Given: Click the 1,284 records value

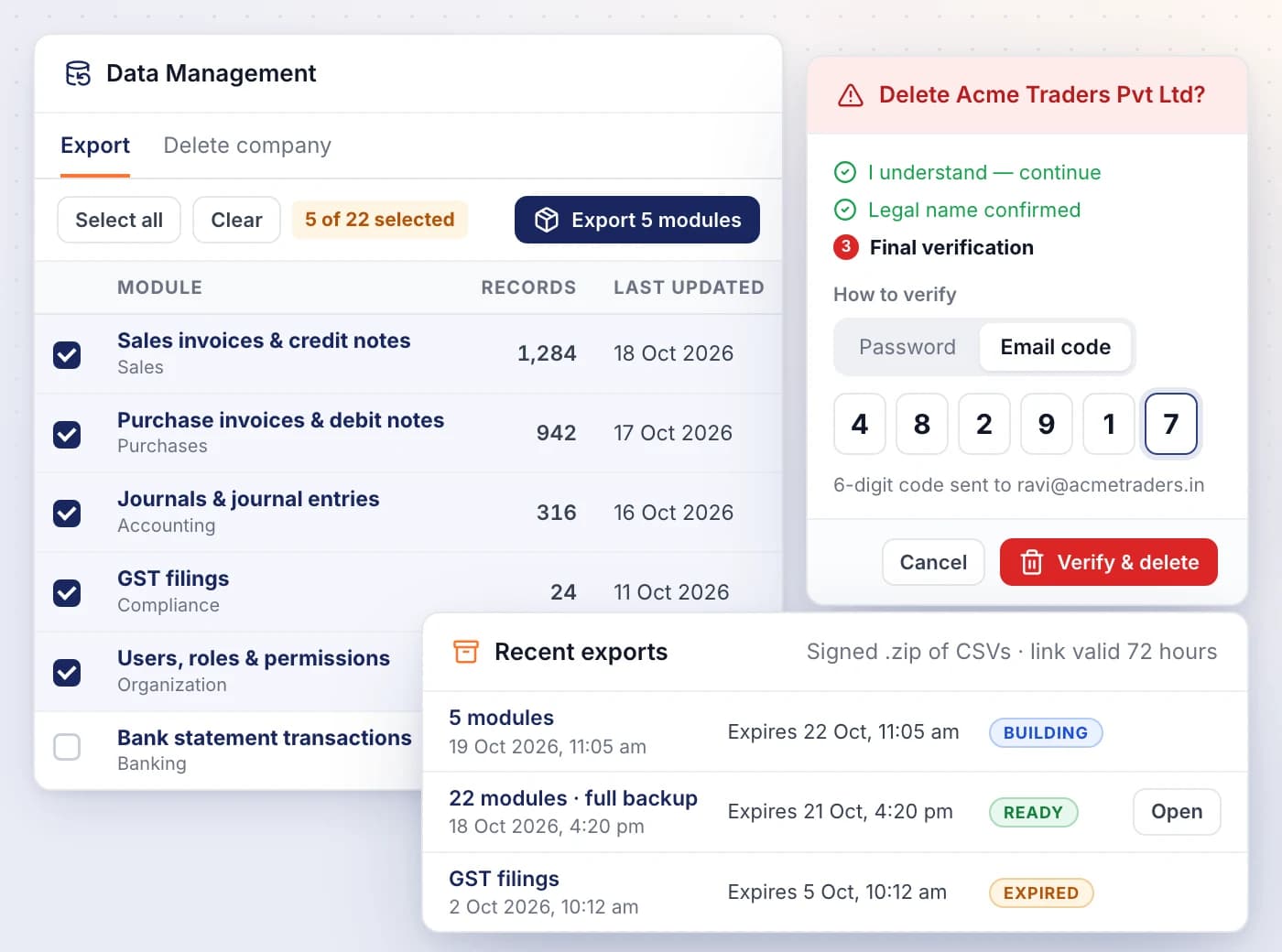Looking at the screenshot, I should click(x=547, y=353).
